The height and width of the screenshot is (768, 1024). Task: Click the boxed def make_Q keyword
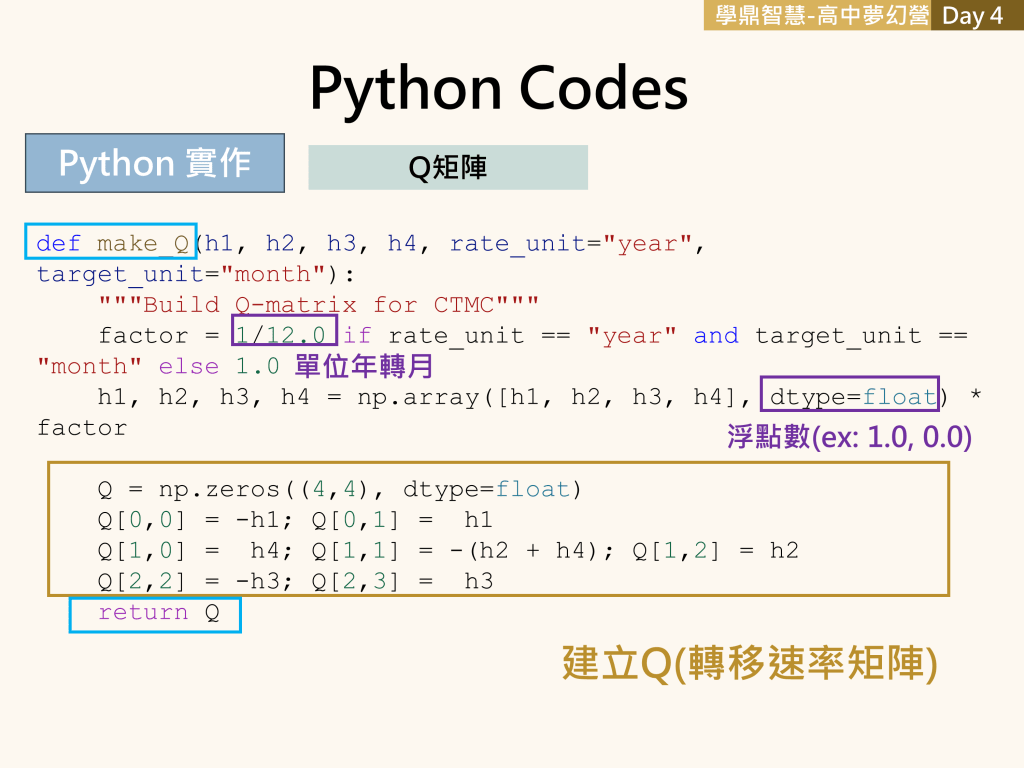pos(111,244)
